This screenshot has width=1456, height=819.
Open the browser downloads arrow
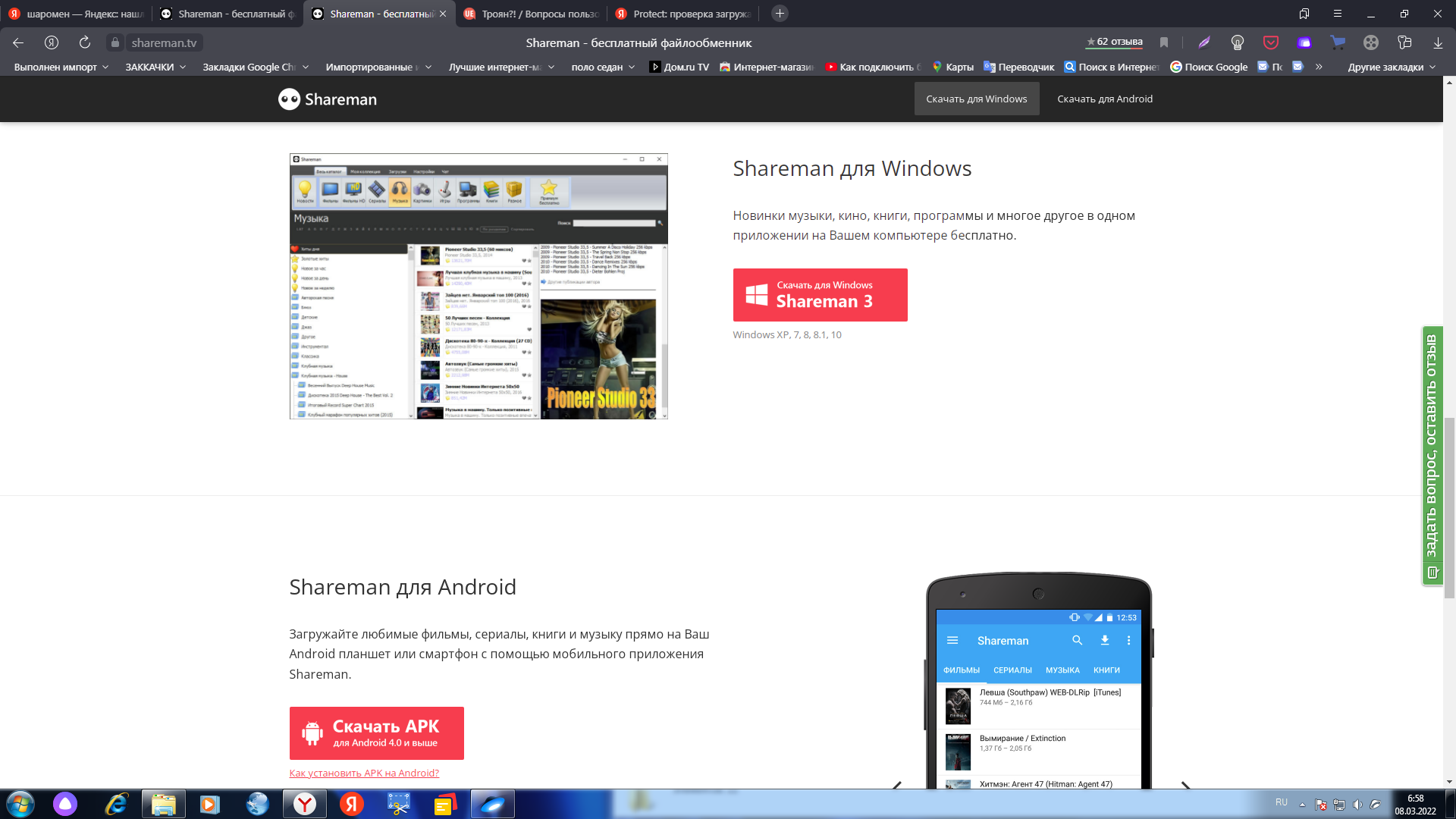[x=1438, y=43]
